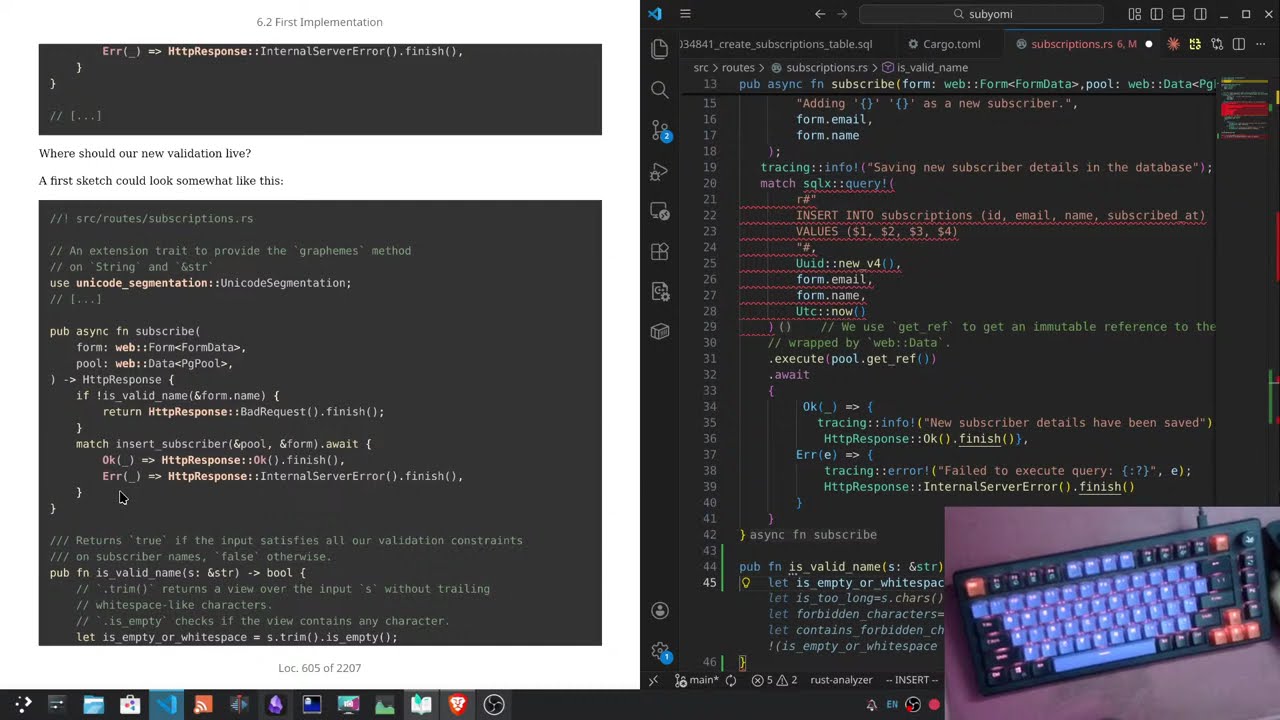Click 'Loc. 605 of 2207' in ebook reader
This screenshot has height=720, width=1280.
[x=320, y=668]
